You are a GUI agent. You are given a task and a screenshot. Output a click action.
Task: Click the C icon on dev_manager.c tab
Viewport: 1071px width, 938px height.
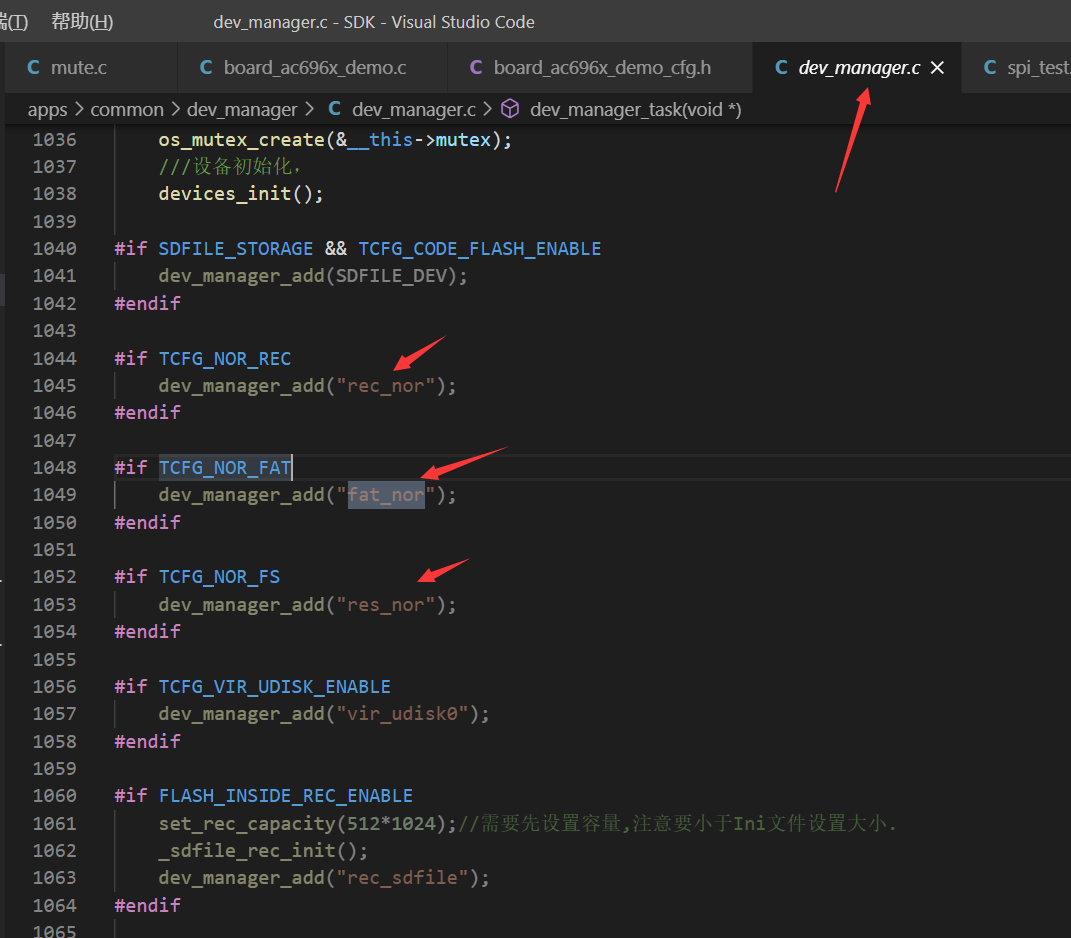coord(781,68)
